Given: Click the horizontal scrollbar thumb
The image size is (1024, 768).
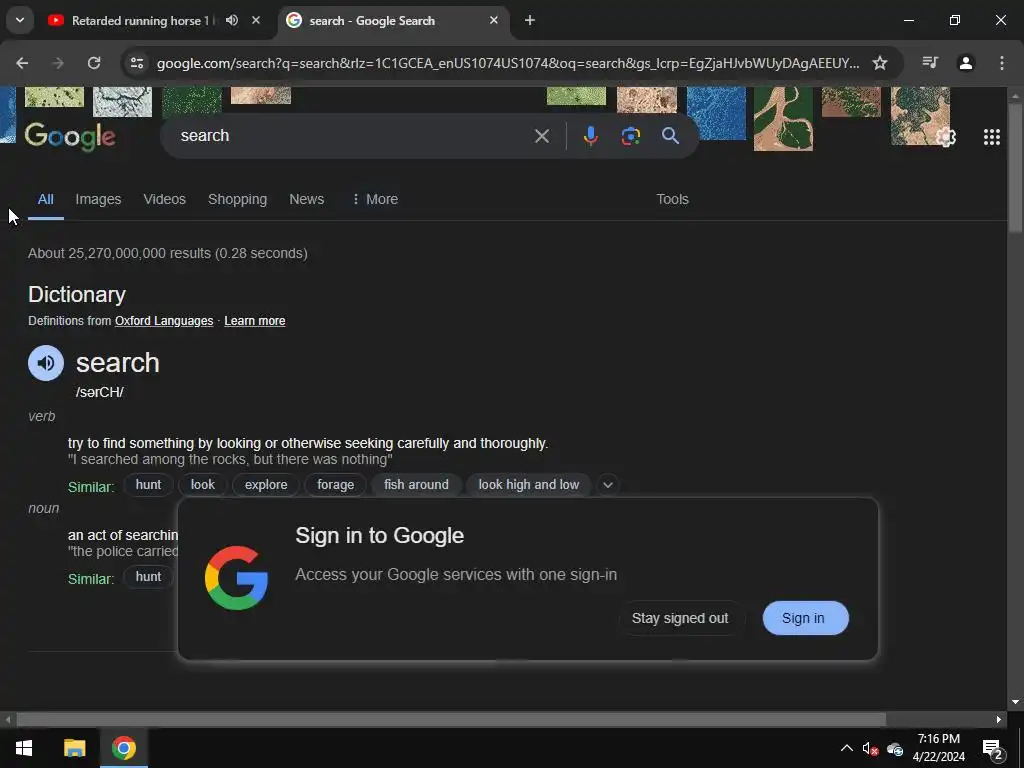Looking at the screenshot, I should pyautogui.click(x=451, y=720).
